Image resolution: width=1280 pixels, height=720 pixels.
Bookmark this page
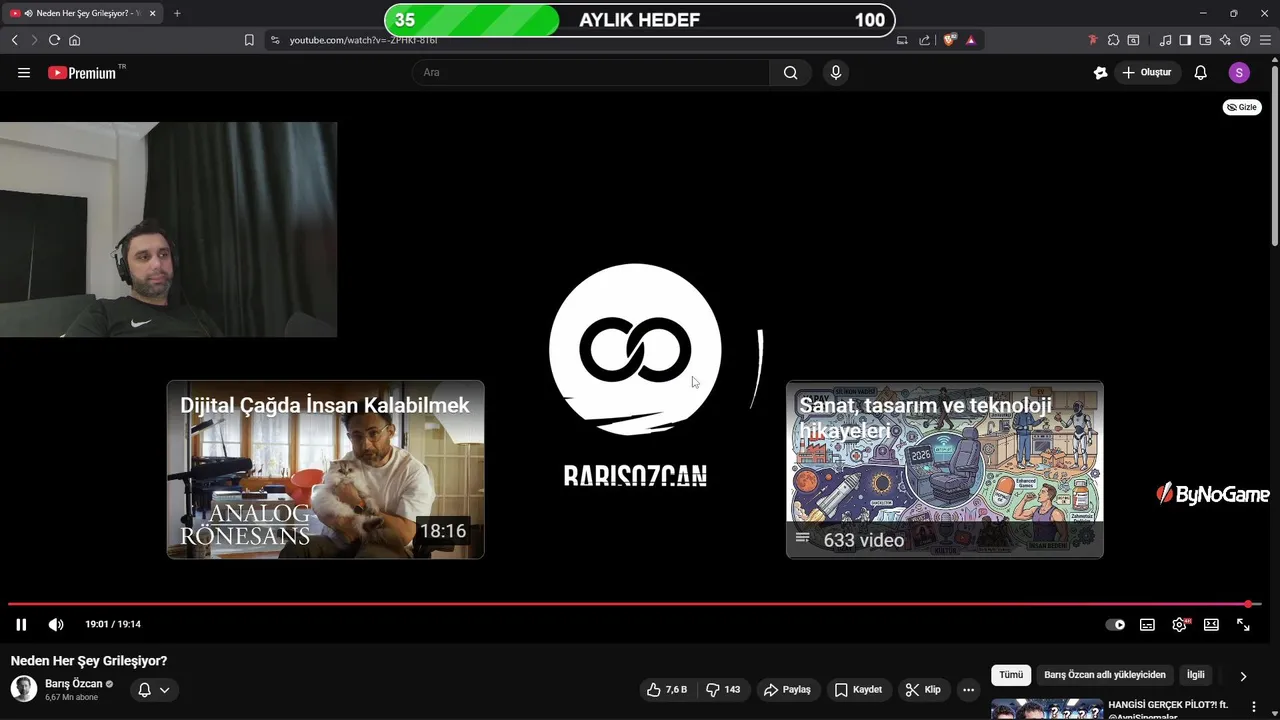249,40
